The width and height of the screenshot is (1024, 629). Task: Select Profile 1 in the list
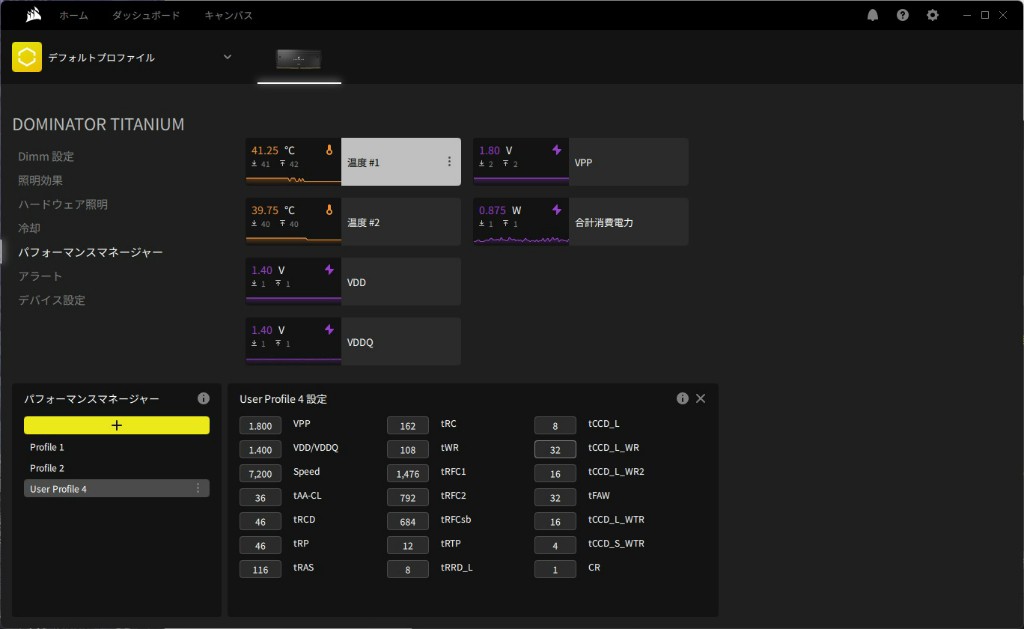[47, 447]
